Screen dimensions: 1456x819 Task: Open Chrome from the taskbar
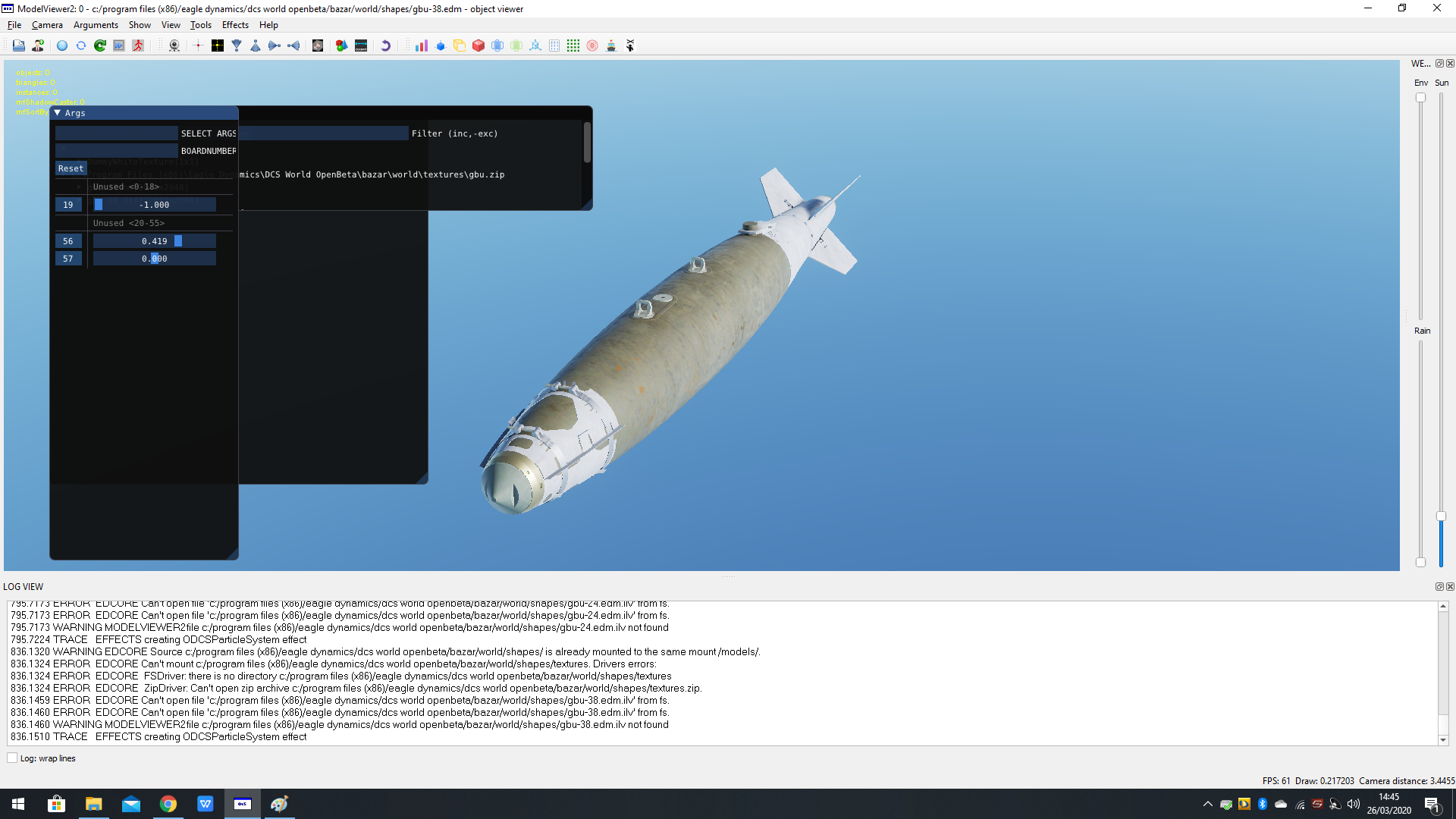point(168,804)
